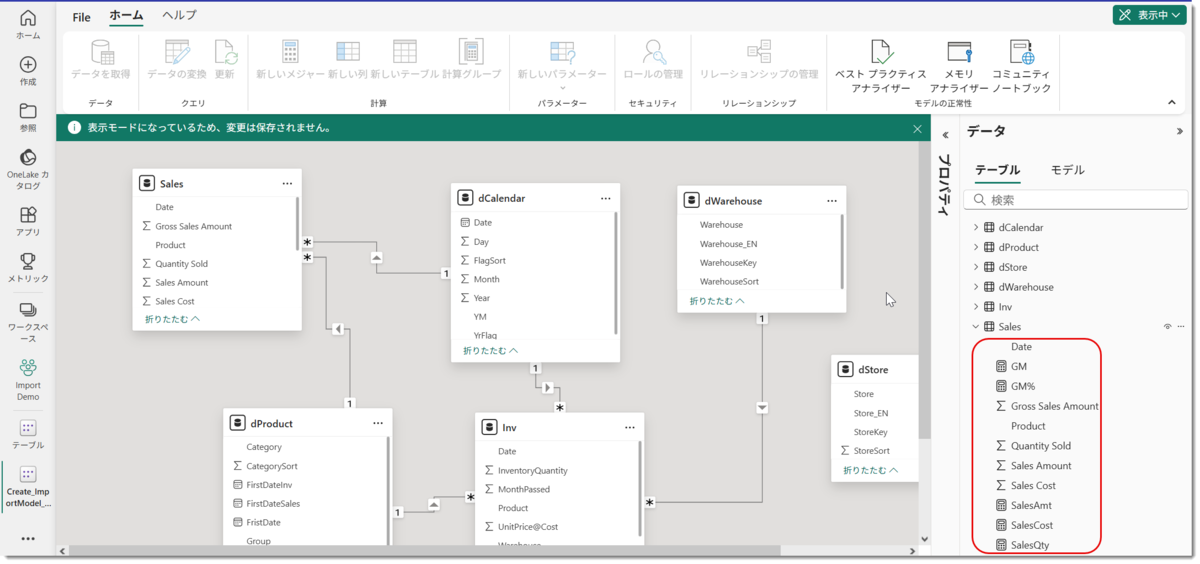Expand dStore in data pane

[976, 268]
